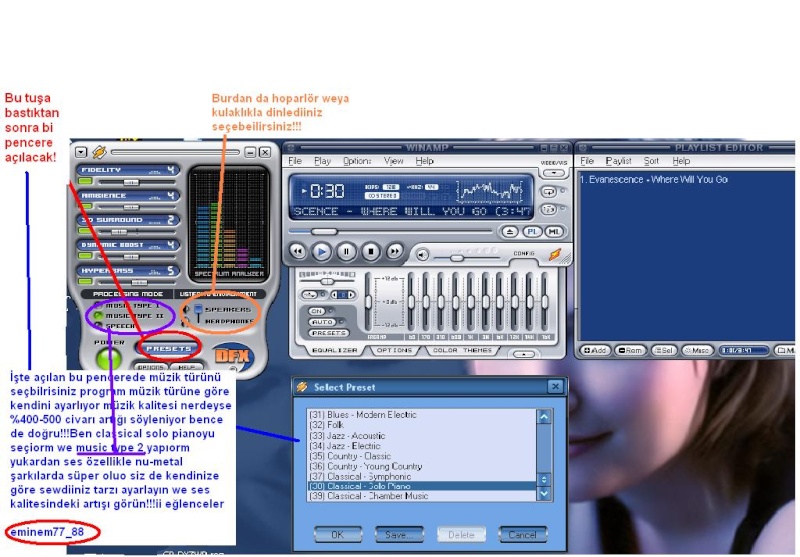Image resolution: width=800 pixels, height=557 pixels.
Task: Click the DFX lightning bolt logo icon
Action: click(99, 152)
